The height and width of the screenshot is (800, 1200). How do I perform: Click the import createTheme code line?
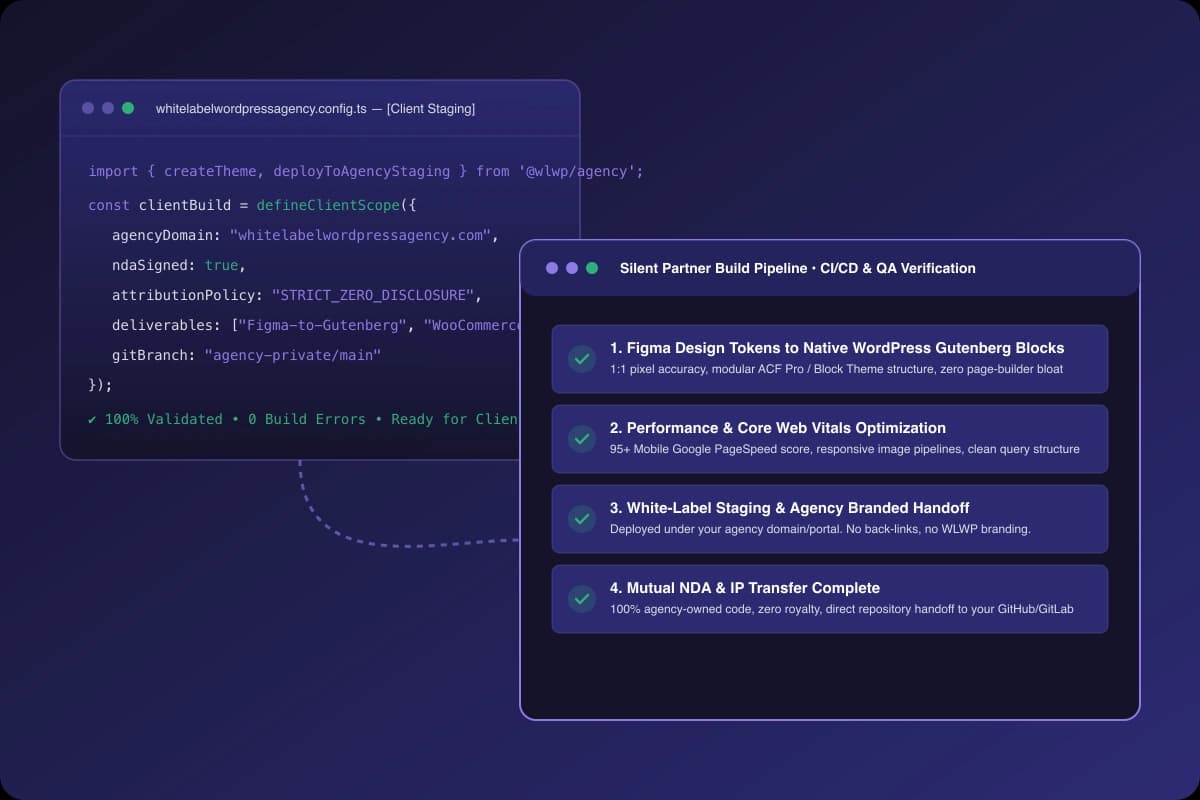(x=366, y=171)
